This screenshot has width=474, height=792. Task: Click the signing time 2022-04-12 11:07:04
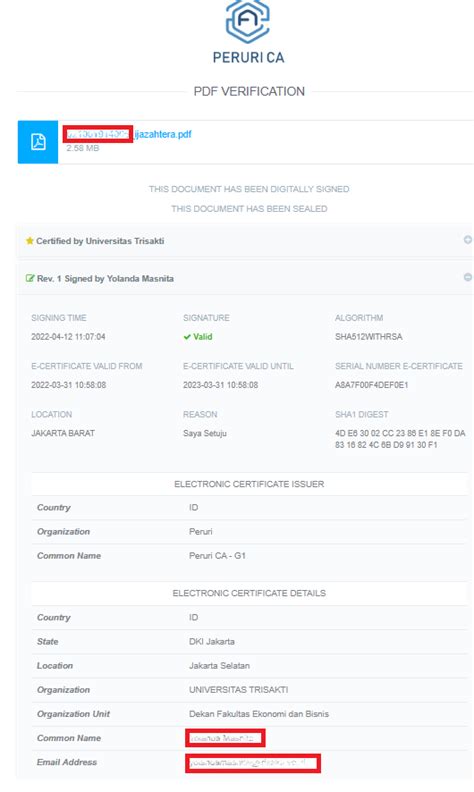68,337
